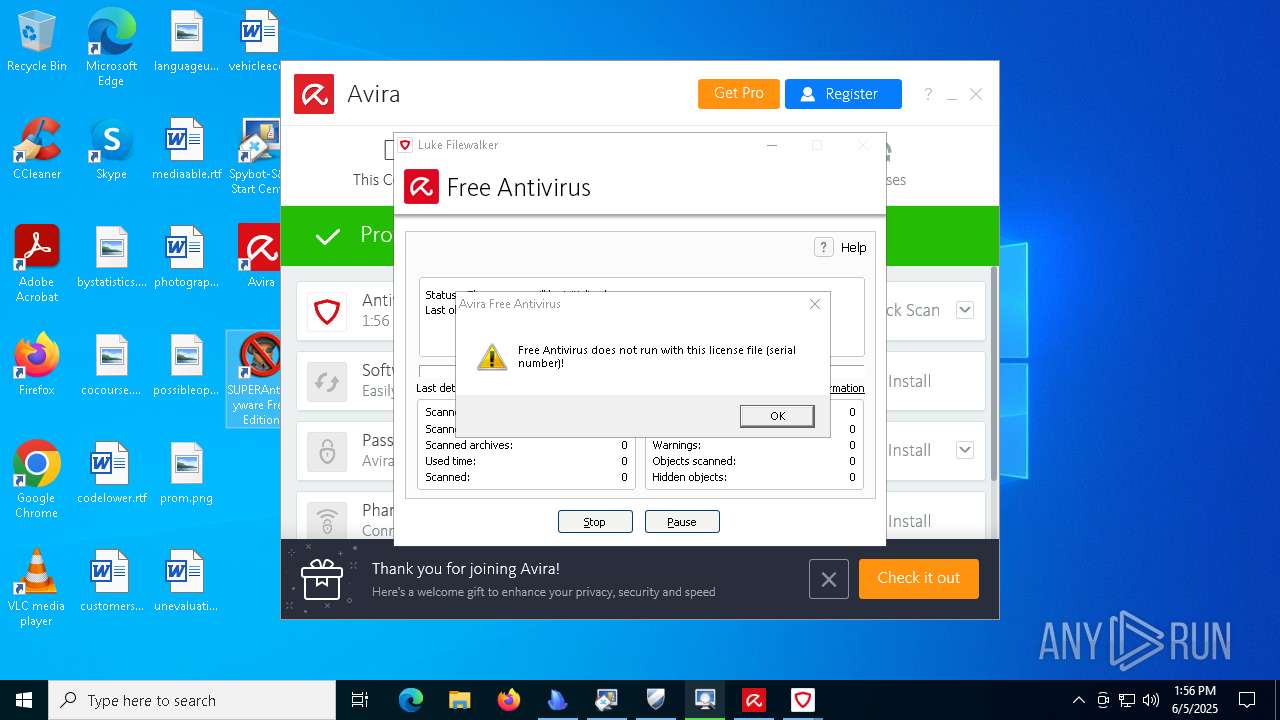The width and height of the screenshot is (1280, 720).
Task: Open Microsoft Edge desktop shortcut
Action: [111, 48]
